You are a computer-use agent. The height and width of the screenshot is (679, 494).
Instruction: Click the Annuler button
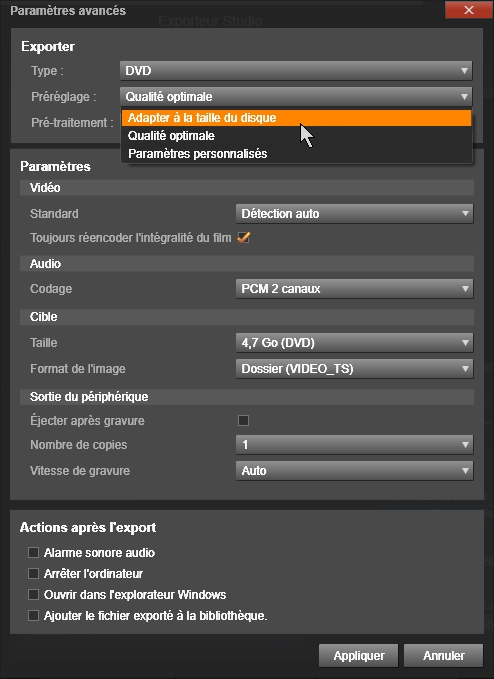(443, 656)
